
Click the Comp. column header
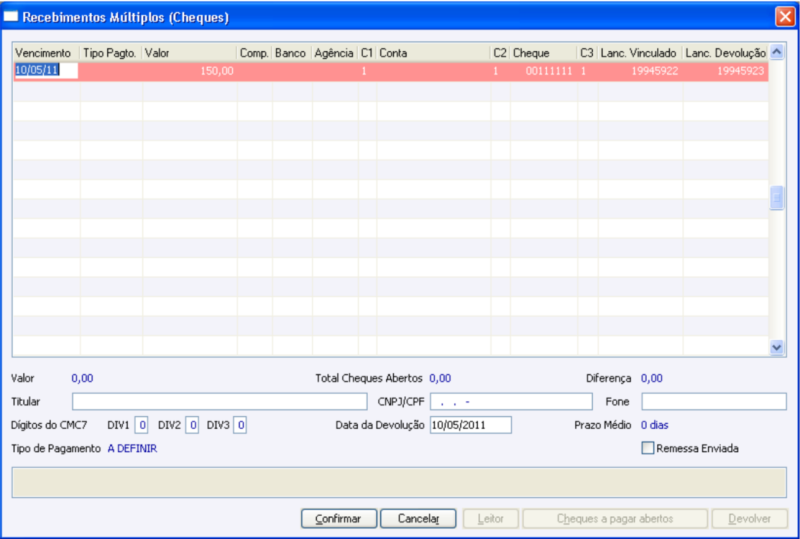255,53
